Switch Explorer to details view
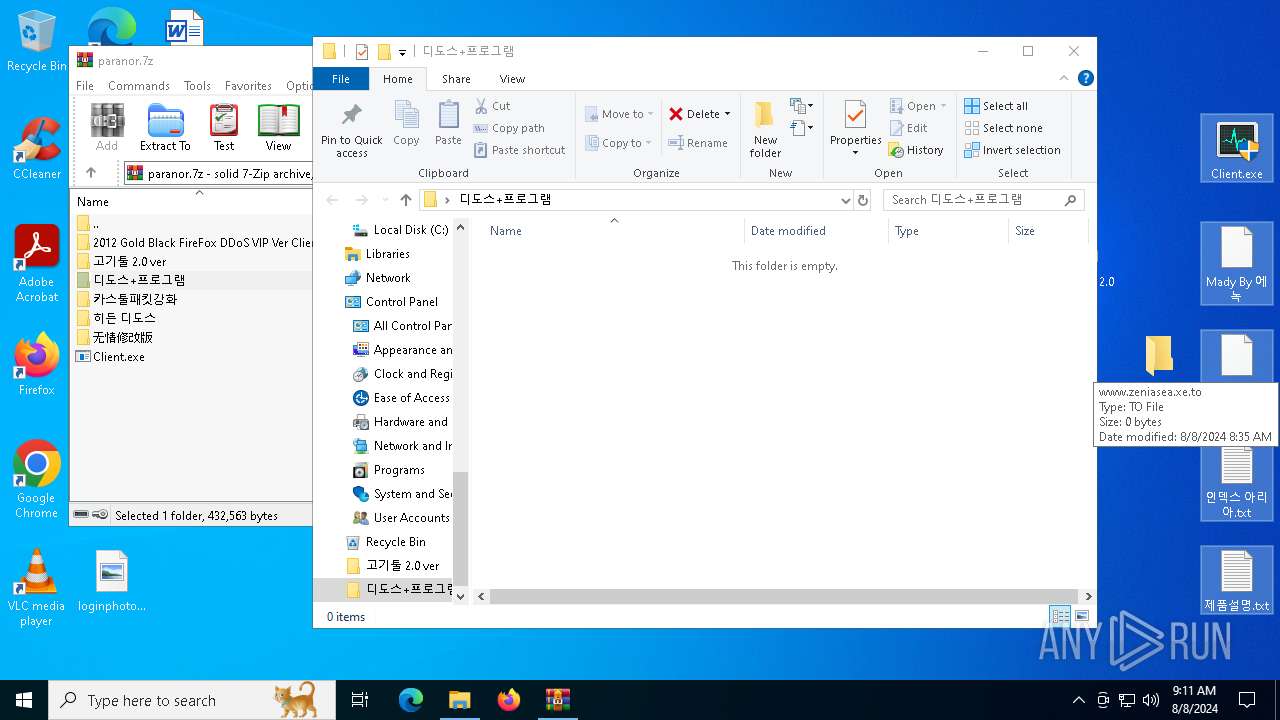The width and height of the screenshot is (1280, 720). [1060, 616]
